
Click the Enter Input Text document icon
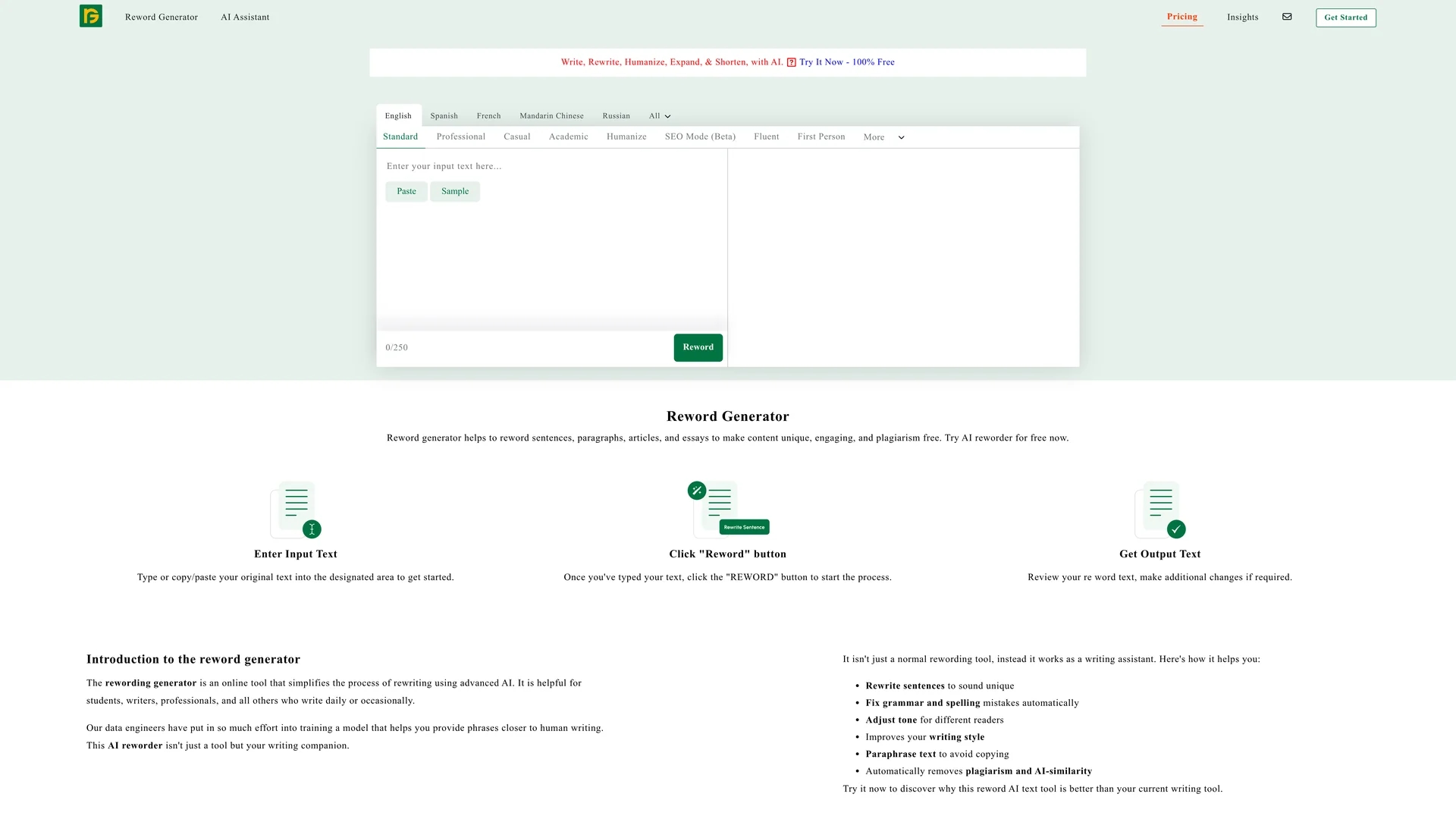[x=296, y=510]
